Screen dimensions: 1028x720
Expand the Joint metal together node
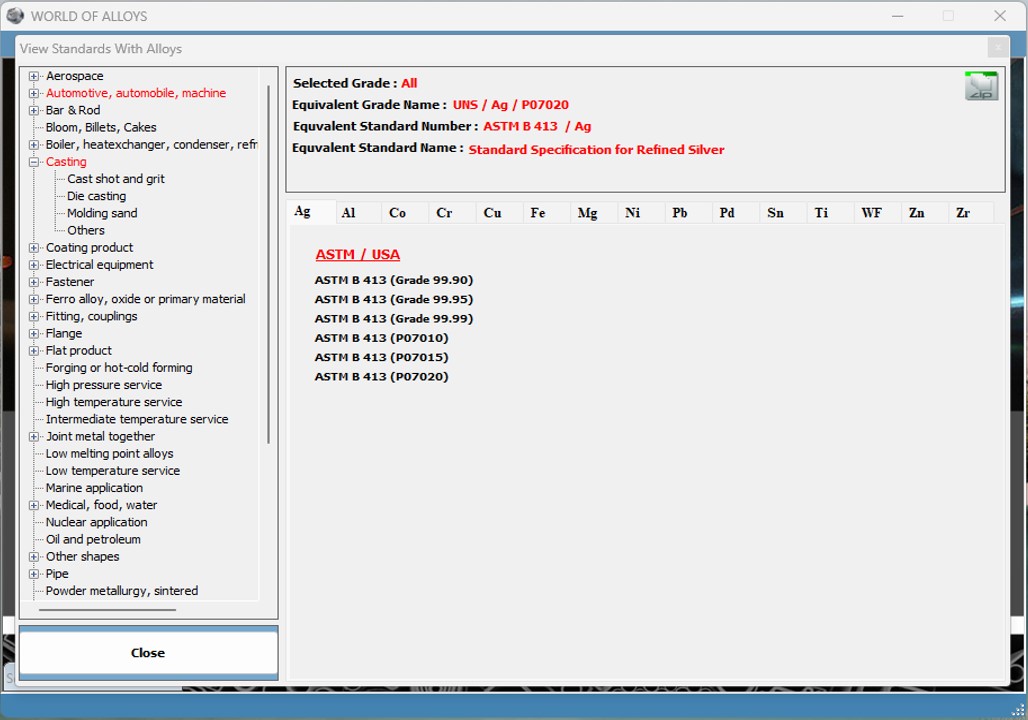(x=33, y=437)
